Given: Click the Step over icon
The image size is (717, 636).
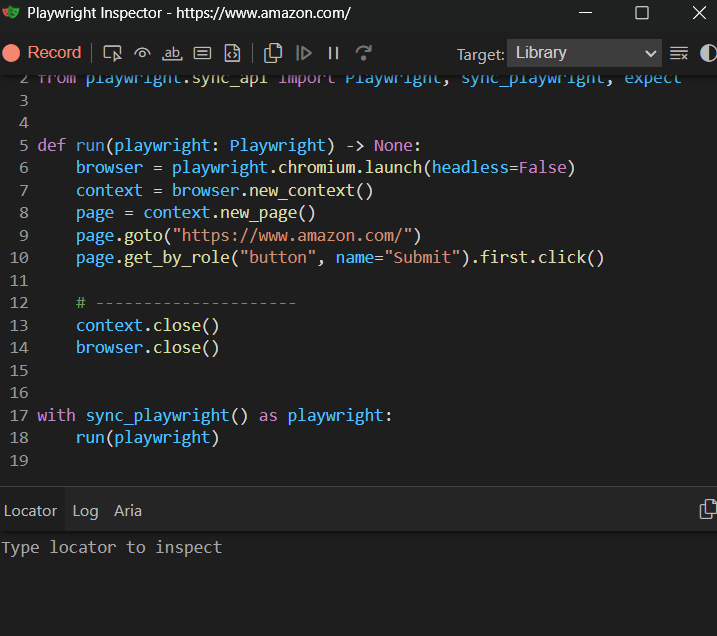Looking at the screenshot, I should click(364, 53).
